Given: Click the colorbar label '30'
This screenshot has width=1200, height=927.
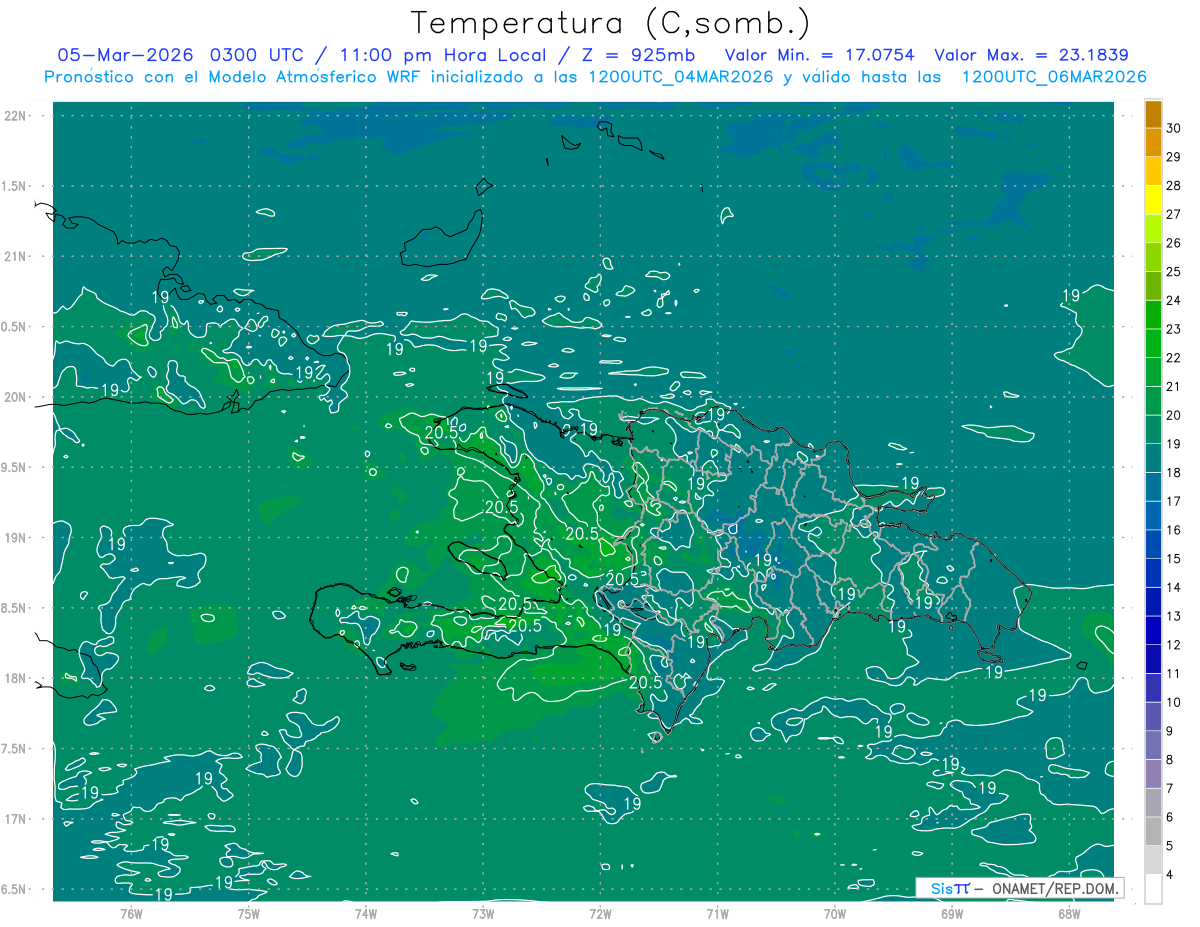Looking at the screenshot, I should click(x=1174, y=128).
